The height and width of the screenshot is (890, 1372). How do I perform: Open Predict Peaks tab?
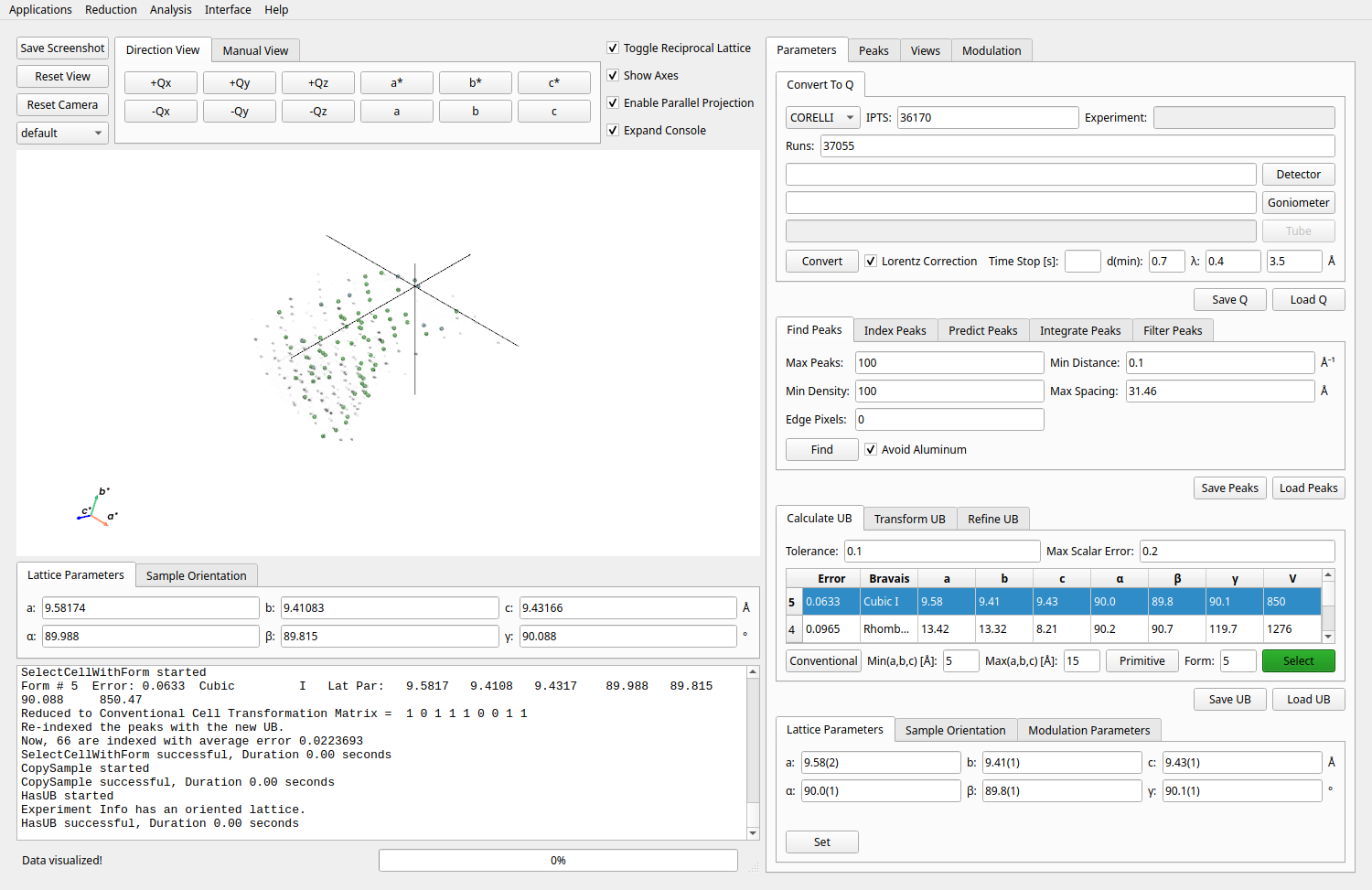point(983,330)
